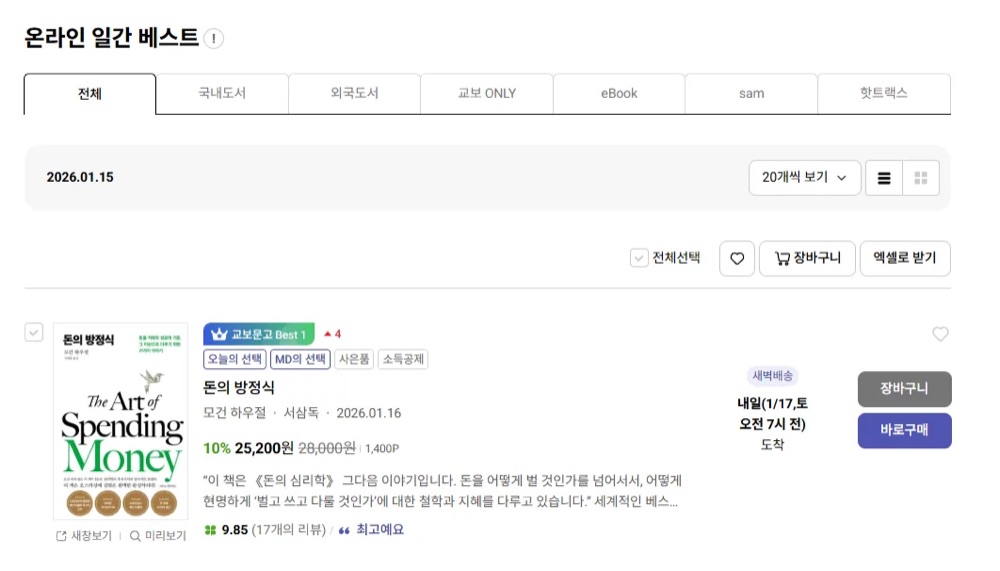The width and height of the screenshot is (1000, 571).
Task: Click the heart wishlist button in toolbar
Action: (737, 258)
